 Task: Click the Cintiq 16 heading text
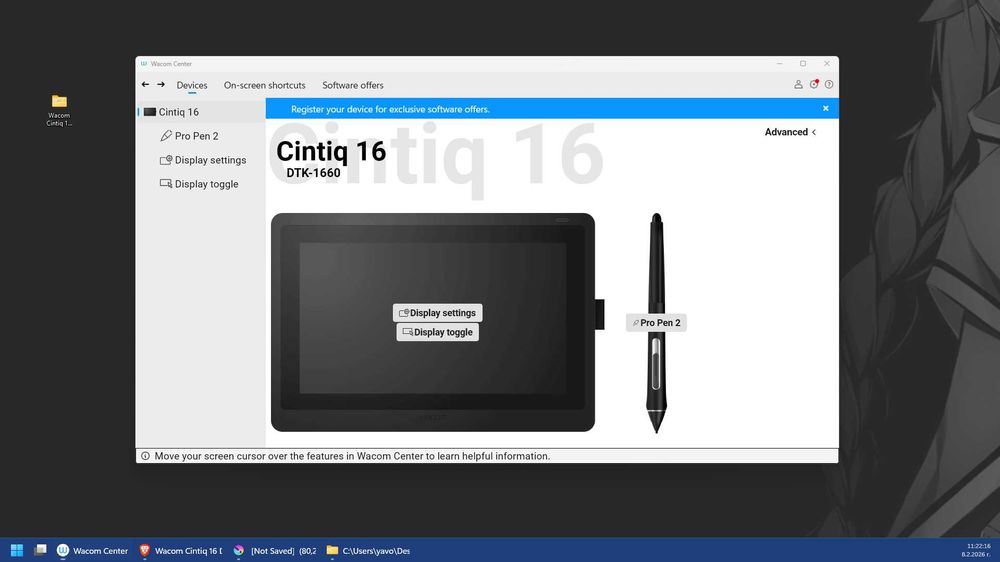[331, 151]
